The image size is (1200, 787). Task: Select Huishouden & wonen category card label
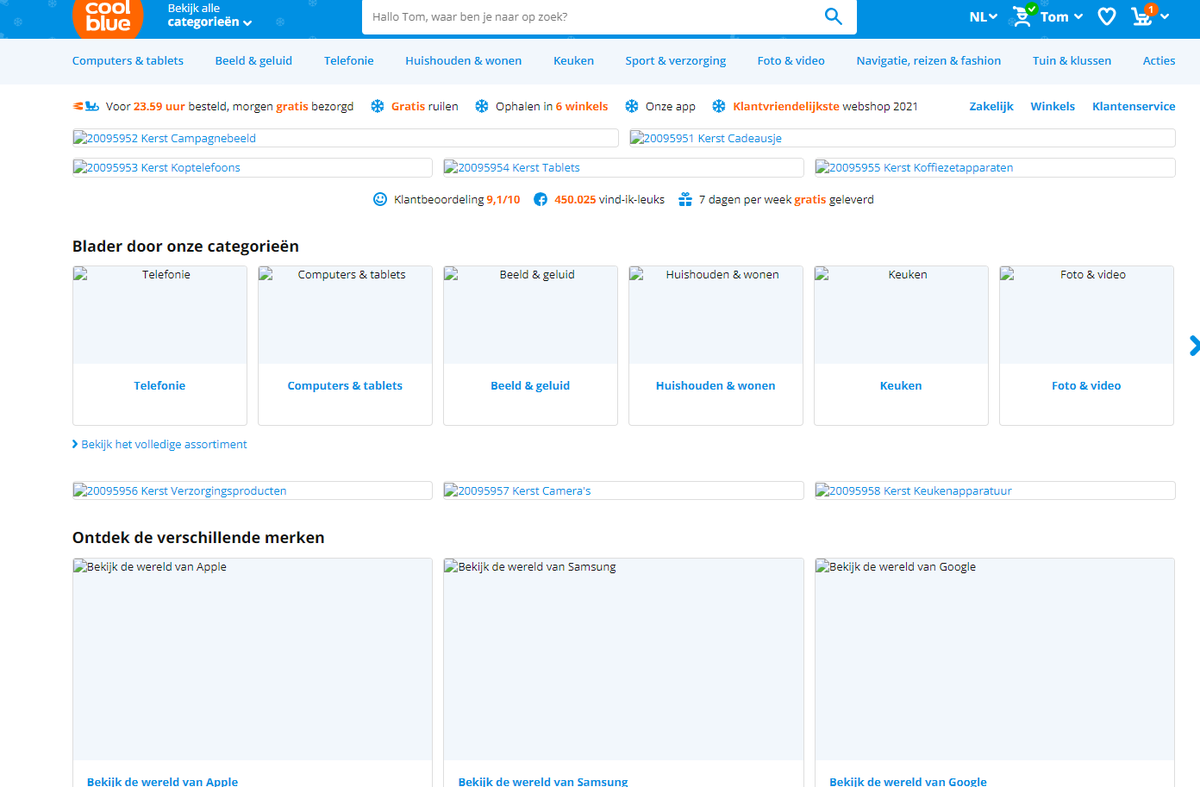pos(716,386)
